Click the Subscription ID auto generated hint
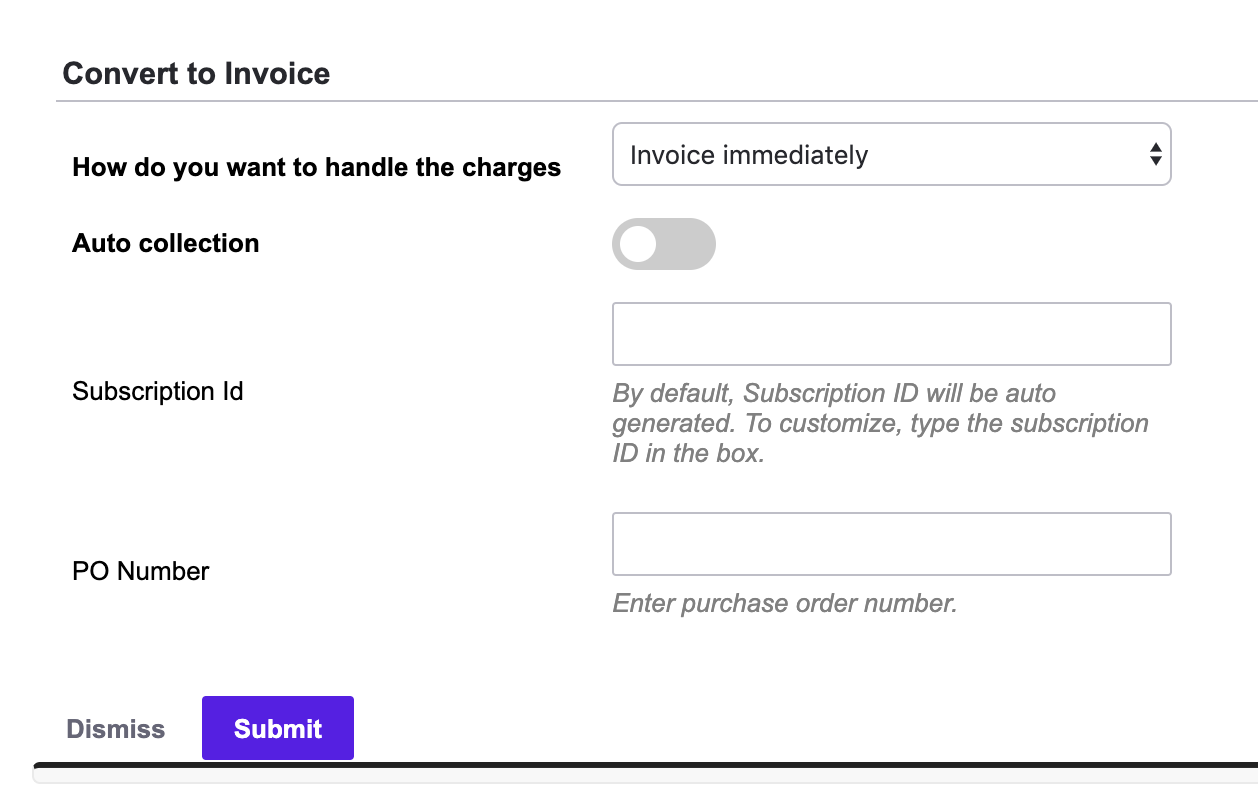The image size is (1258, 796). coord(880,423)
